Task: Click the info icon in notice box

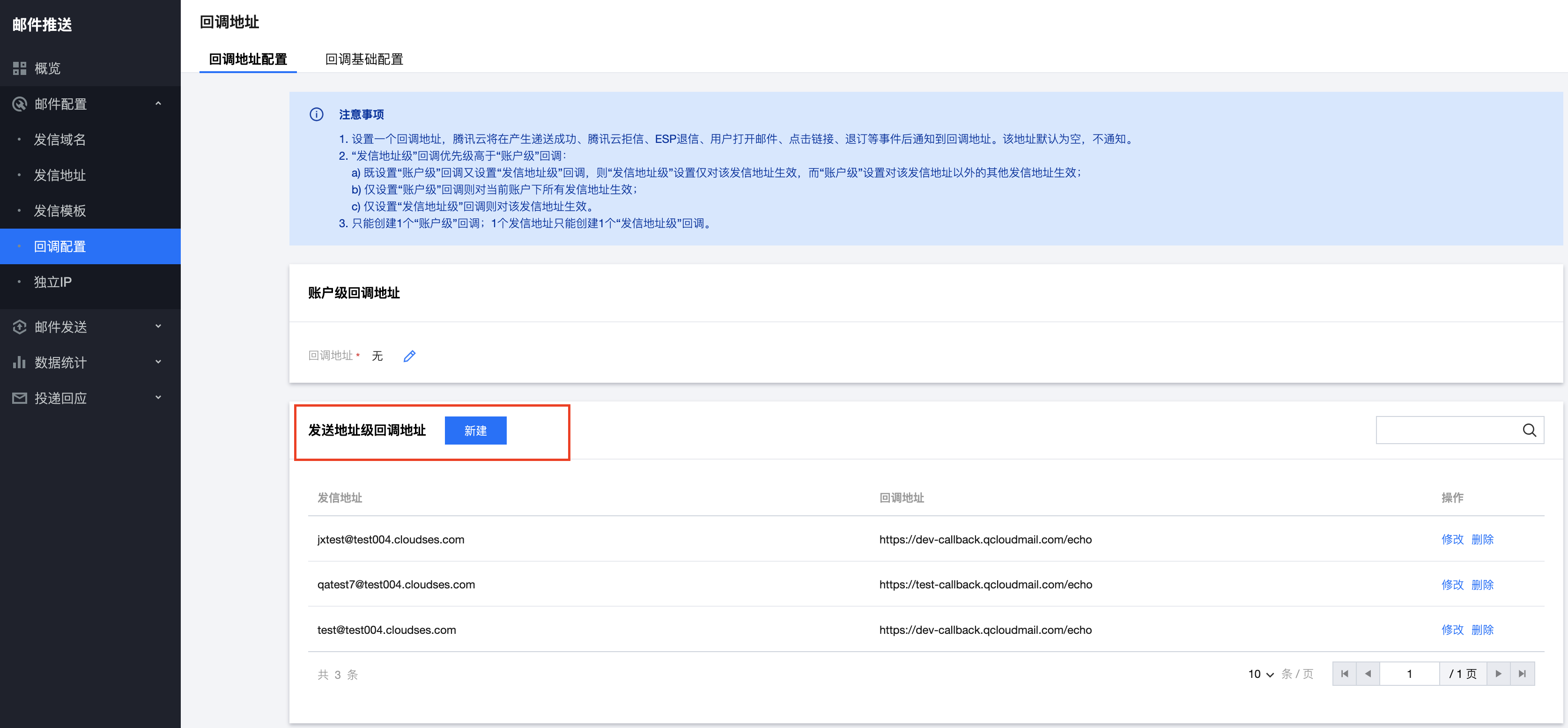Action: [x=317, y=114]
